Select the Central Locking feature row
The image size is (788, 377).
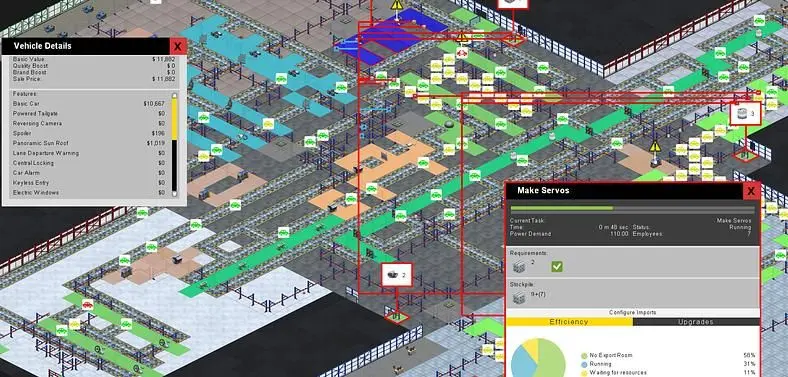pyautogui.click(x=89, y=163)
